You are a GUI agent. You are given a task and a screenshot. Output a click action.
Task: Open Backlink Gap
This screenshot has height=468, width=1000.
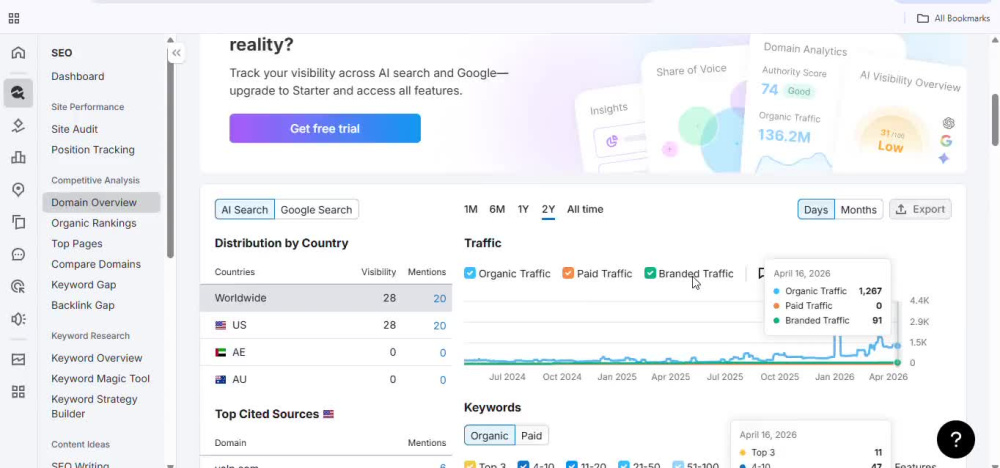[83, 305]
